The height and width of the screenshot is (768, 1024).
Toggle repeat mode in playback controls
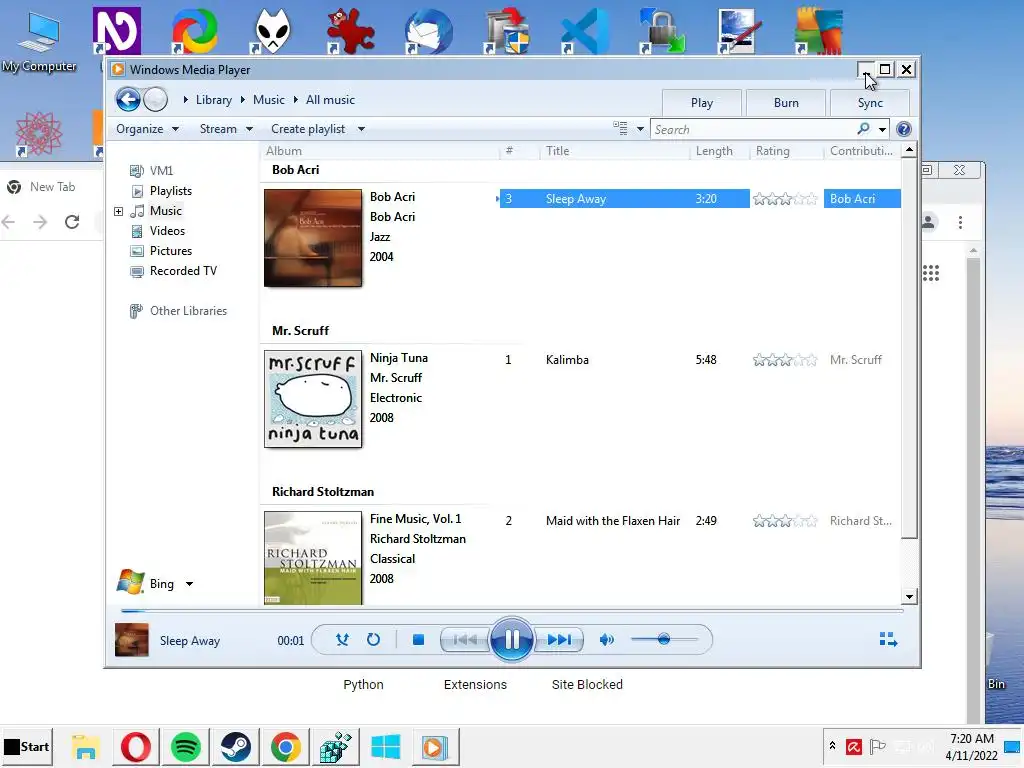point(374,639)
